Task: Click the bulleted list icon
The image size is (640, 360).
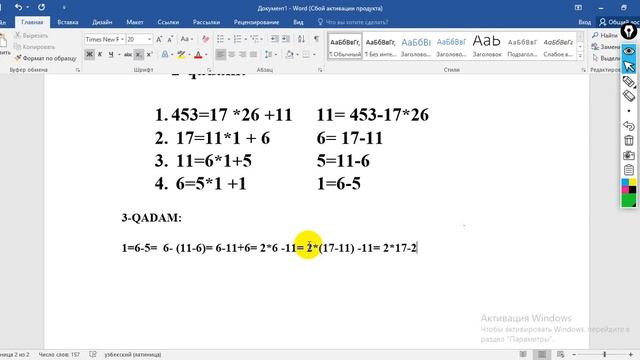Action: point(220,39)
